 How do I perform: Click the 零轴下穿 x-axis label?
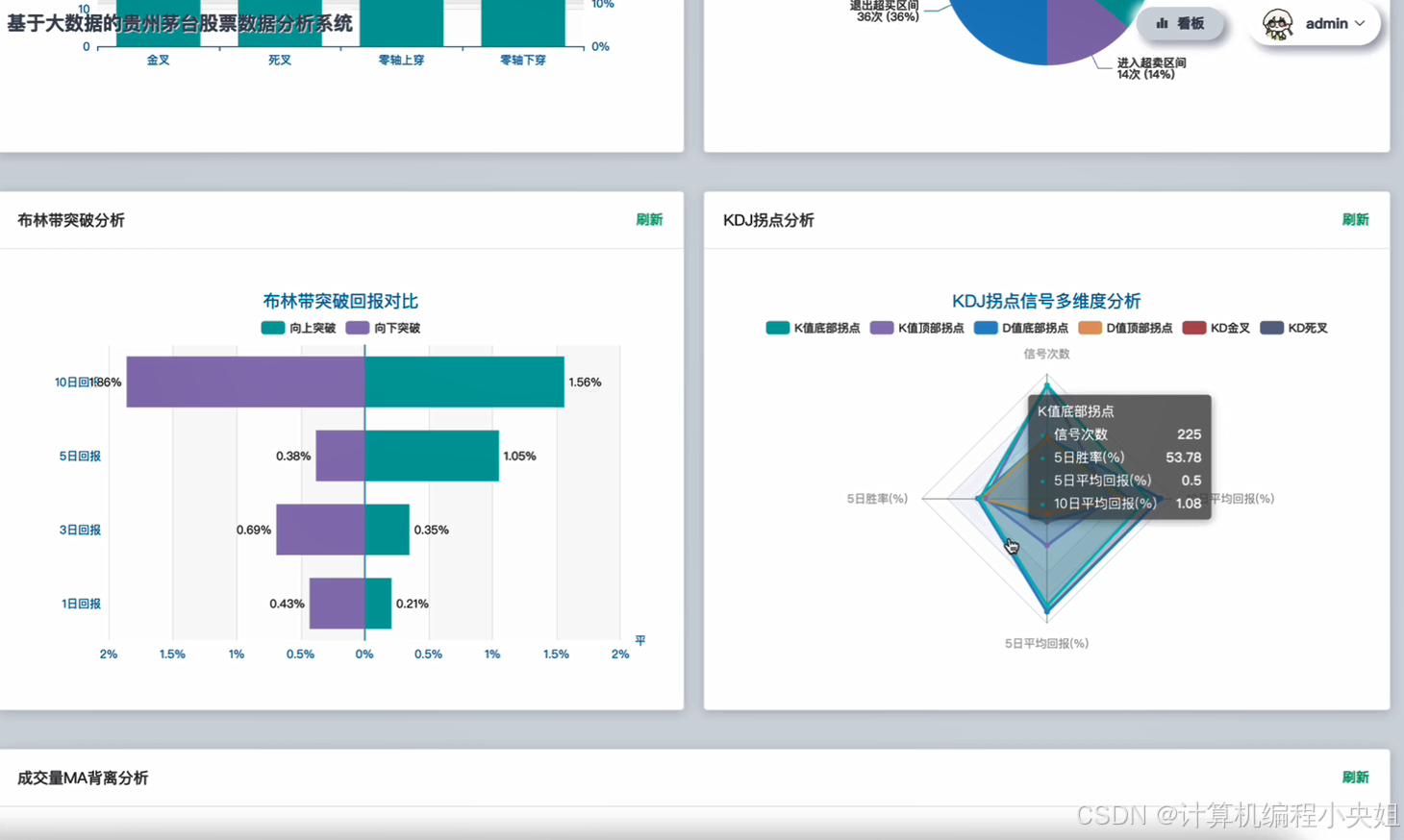pos(523,61)
